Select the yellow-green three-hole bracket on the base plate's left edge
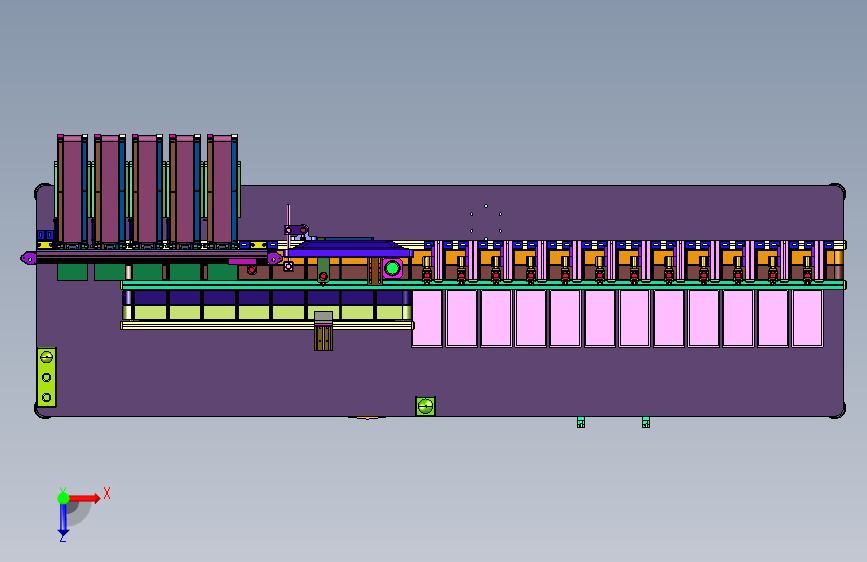Viewport: 867px width, 562px height. [x=46, y=377]
